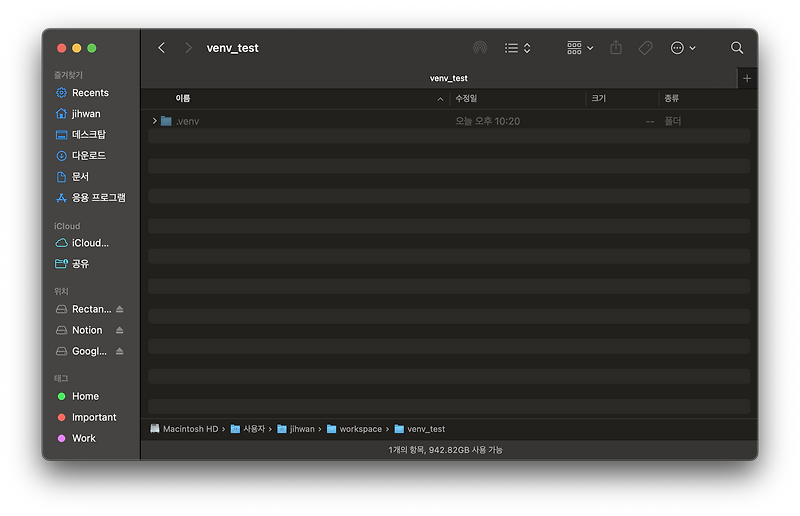Open Recents in the sidebar
Image resolution: width=800 pixels, height=516 pixels.
[x=90, y=93]
